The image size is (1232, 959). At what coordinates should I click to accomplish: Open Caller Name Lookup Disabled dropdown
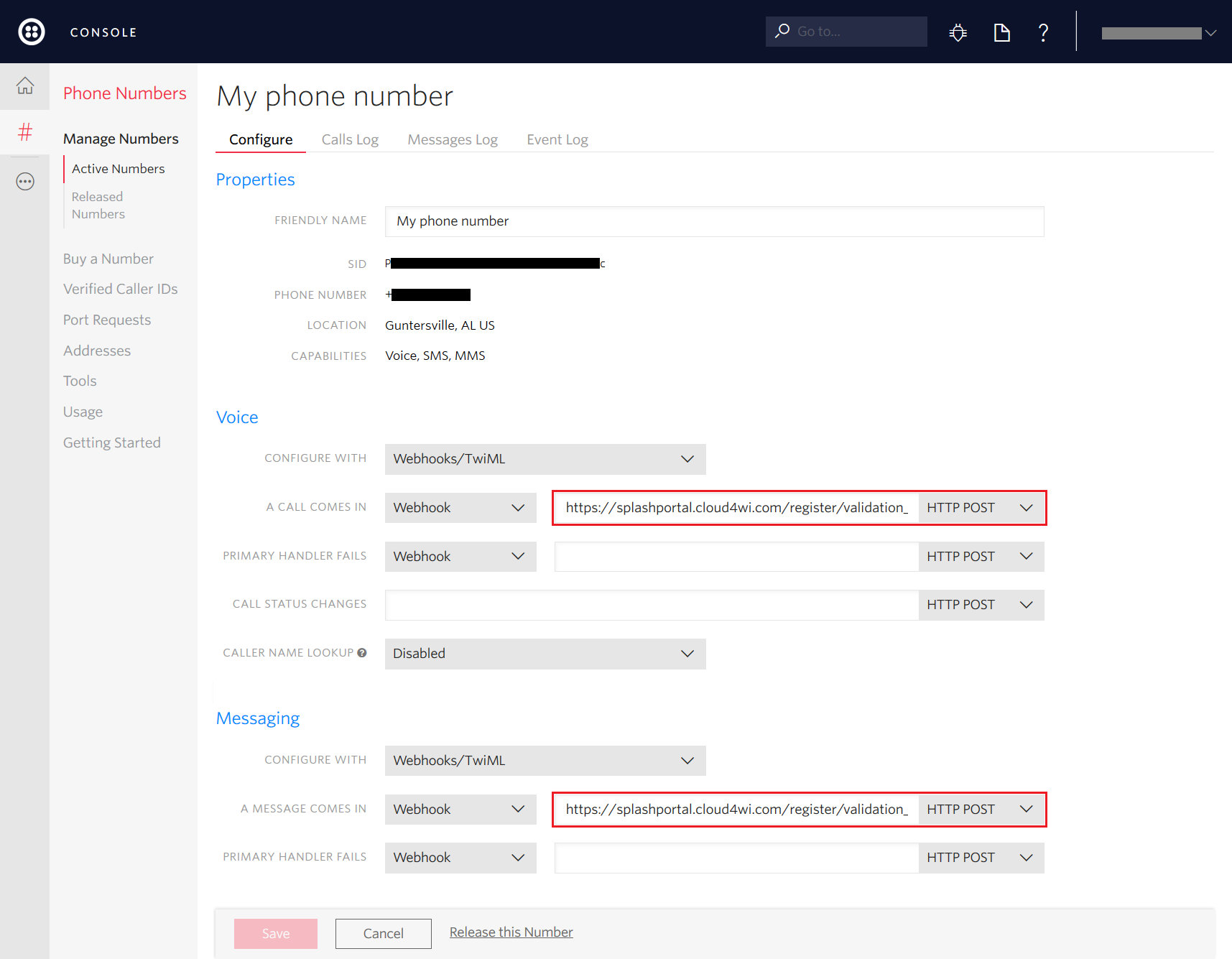coord(545,654)
